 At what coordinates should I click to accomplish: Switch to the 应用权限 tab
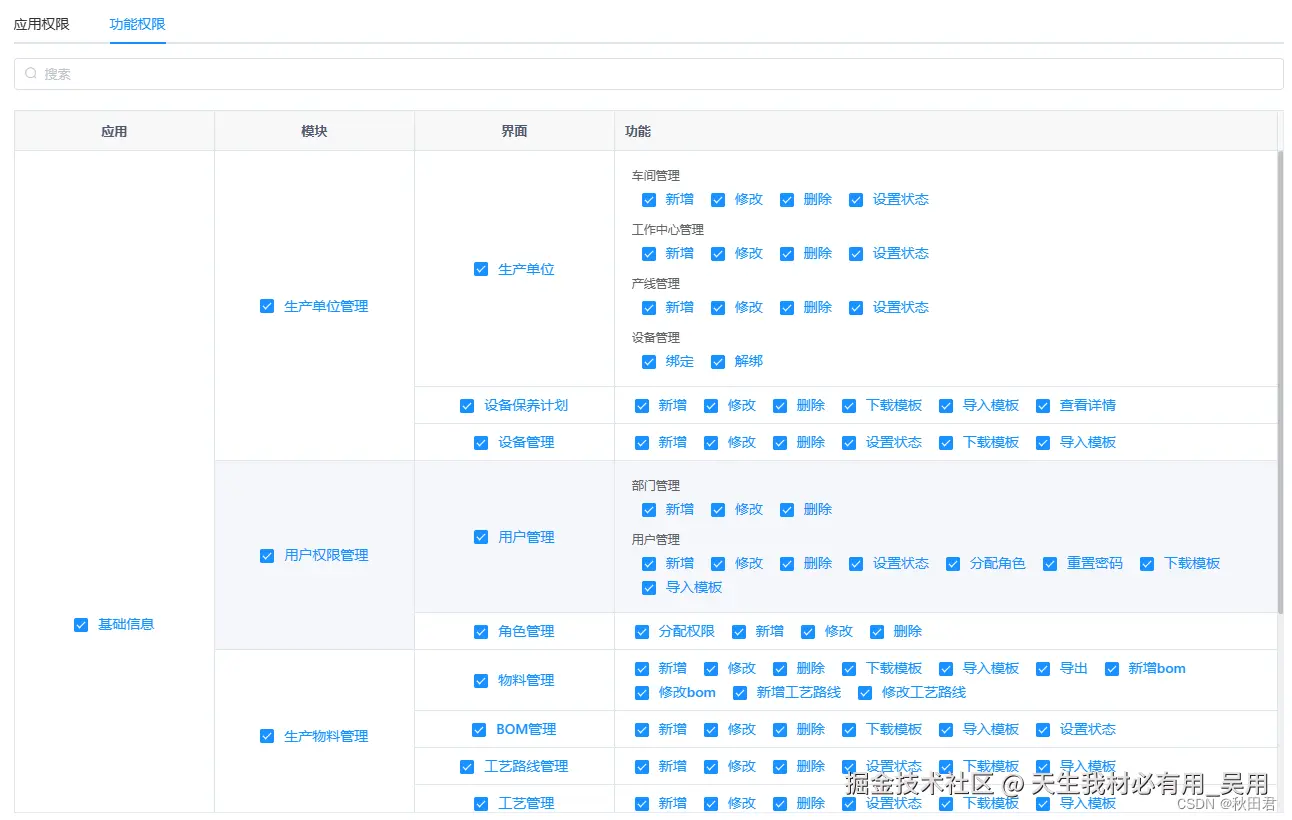point(42,24)
